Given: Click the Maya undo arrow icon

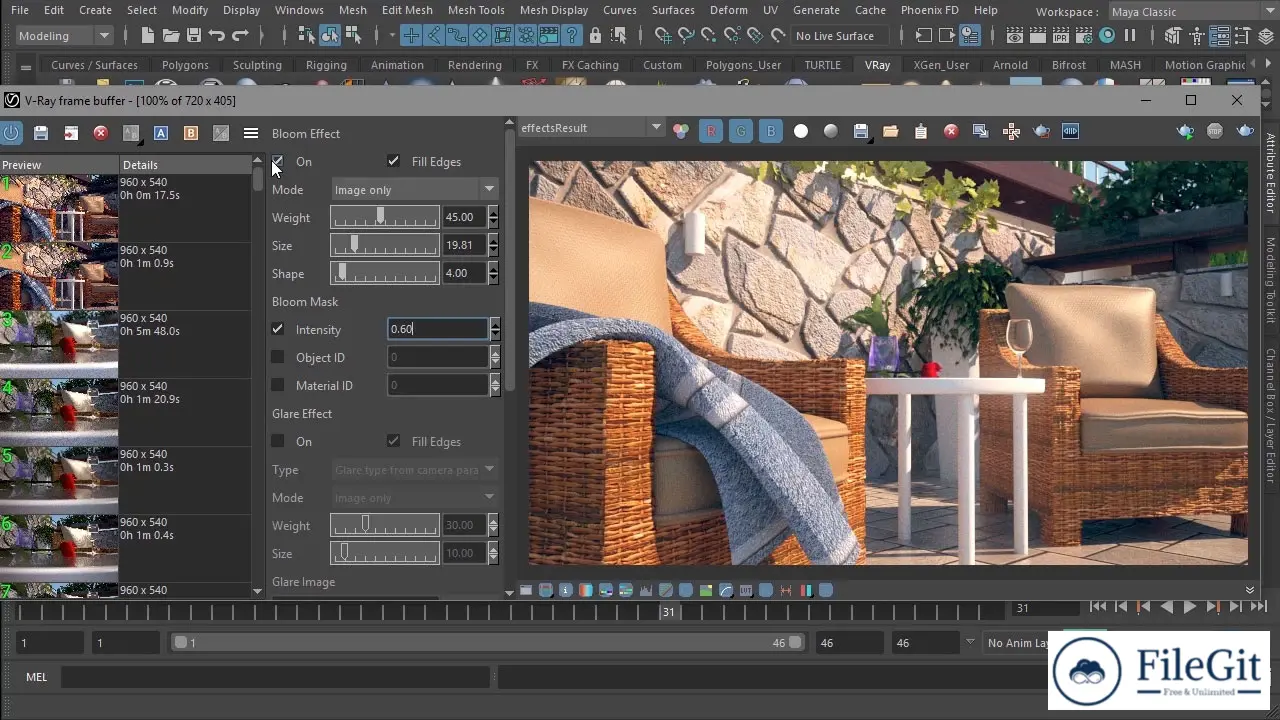Looking at the screenshot, I should [x=217, y=36].
